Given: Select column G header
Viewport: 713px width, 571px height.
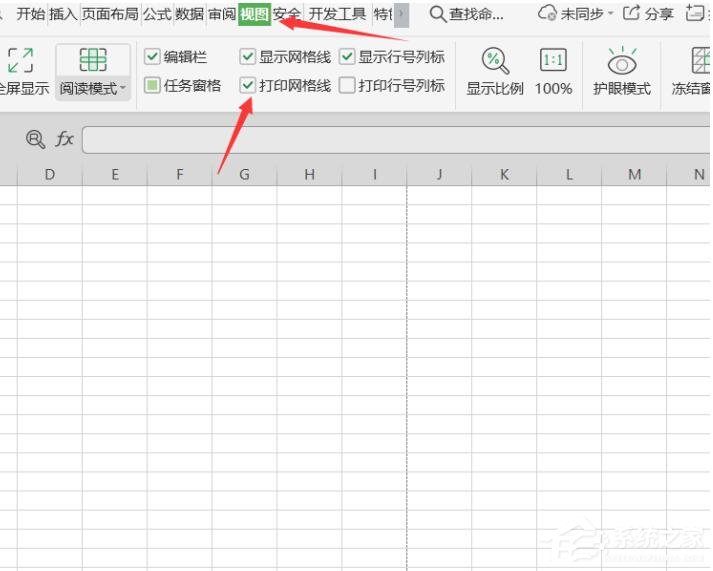Looking at the screenshot, I should 244,175.
